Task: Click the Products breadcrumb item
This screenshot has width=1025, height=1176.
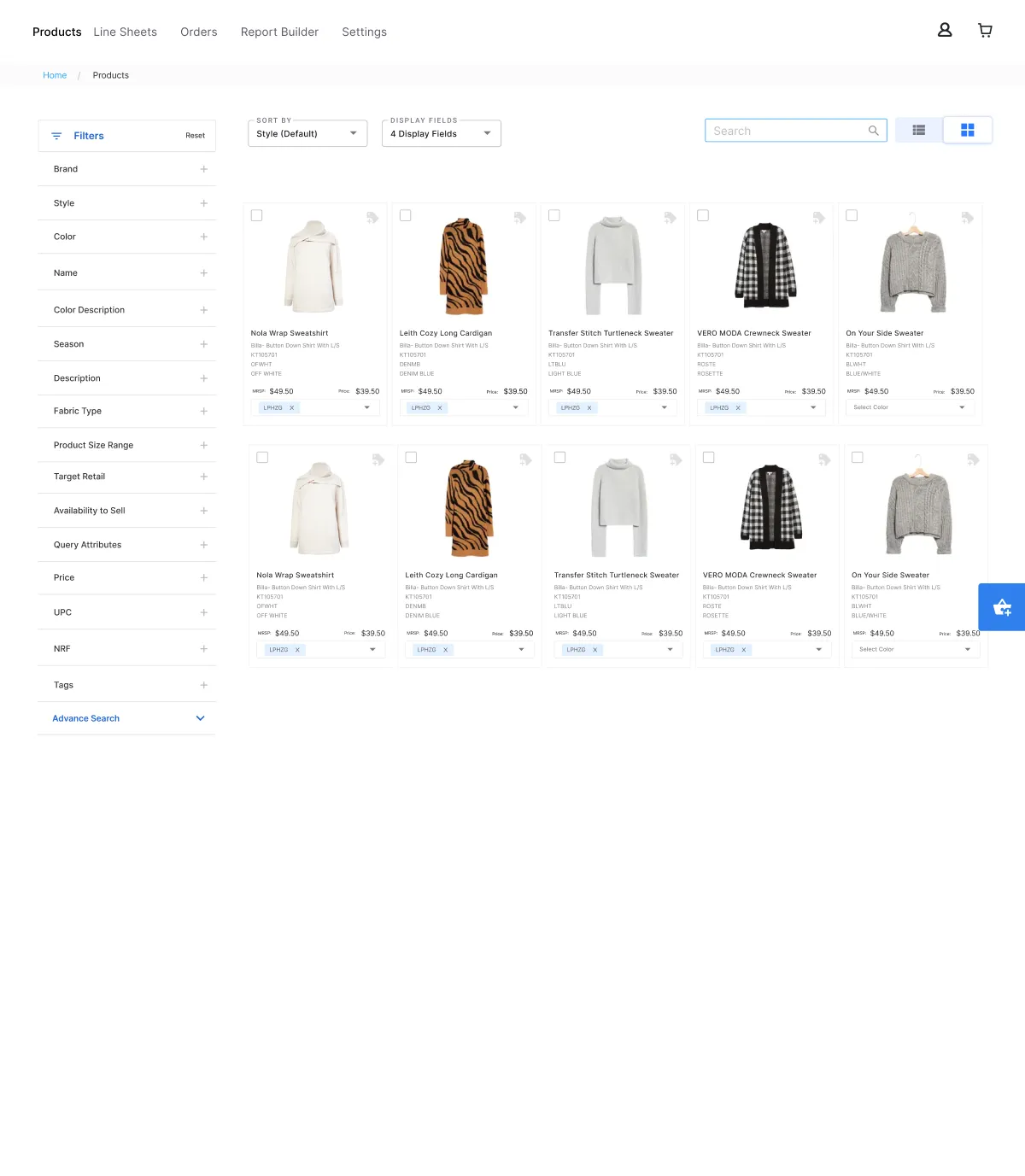Action: (x=111, y=75)
